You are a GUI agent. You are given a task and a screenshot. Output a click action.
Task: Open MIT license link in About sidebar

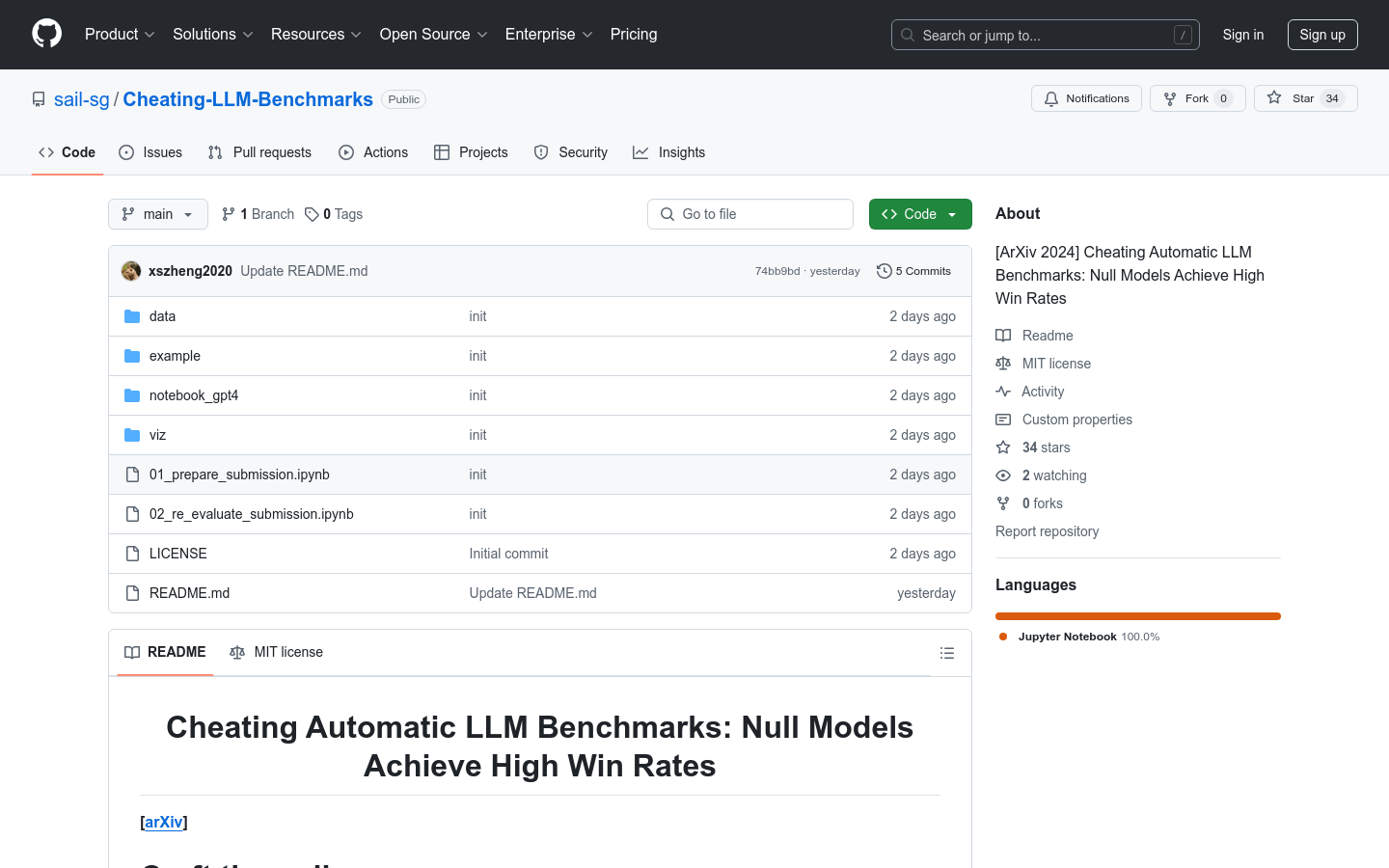tap(1043, 364)
